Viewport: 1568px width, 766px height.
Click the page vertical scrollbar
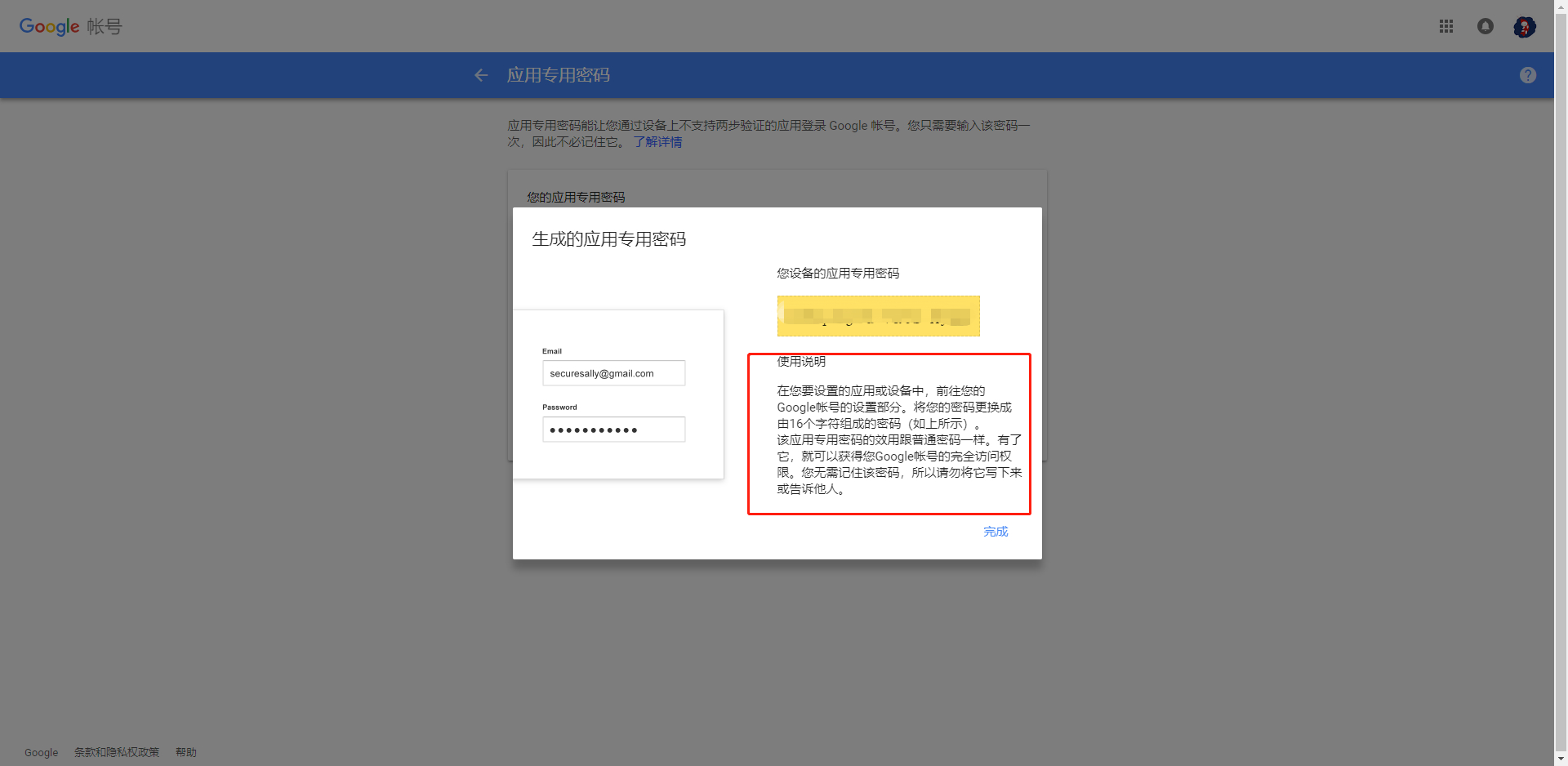point(1561,383)
